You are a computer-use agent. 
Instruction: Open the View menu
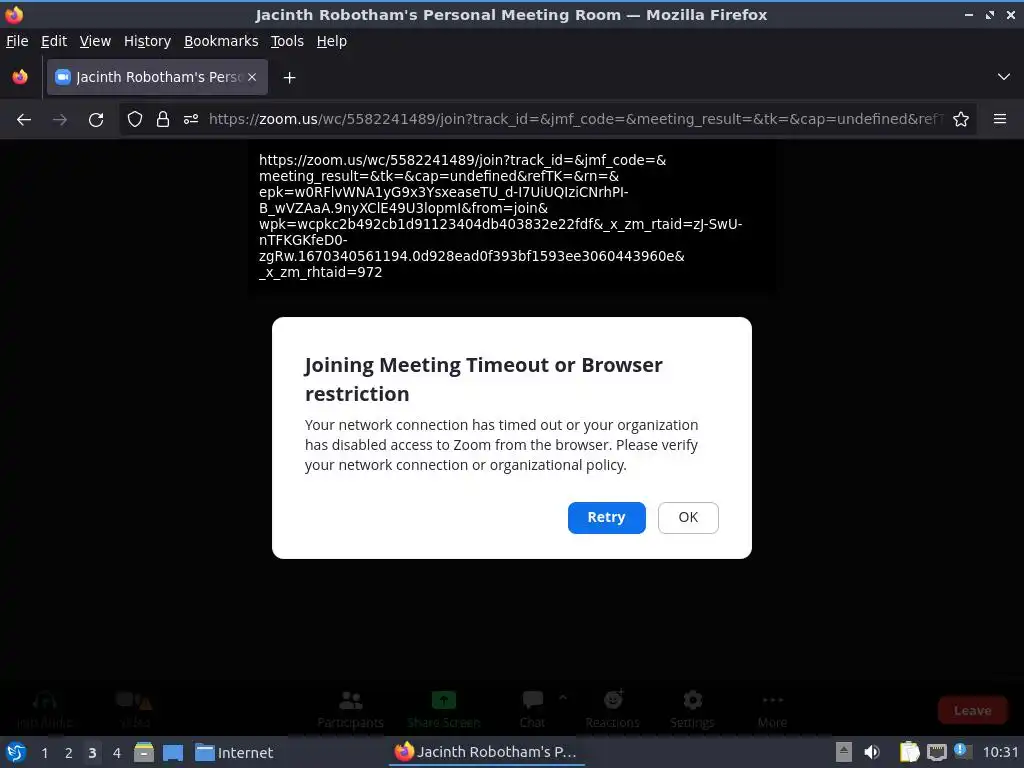pos(95,41)
